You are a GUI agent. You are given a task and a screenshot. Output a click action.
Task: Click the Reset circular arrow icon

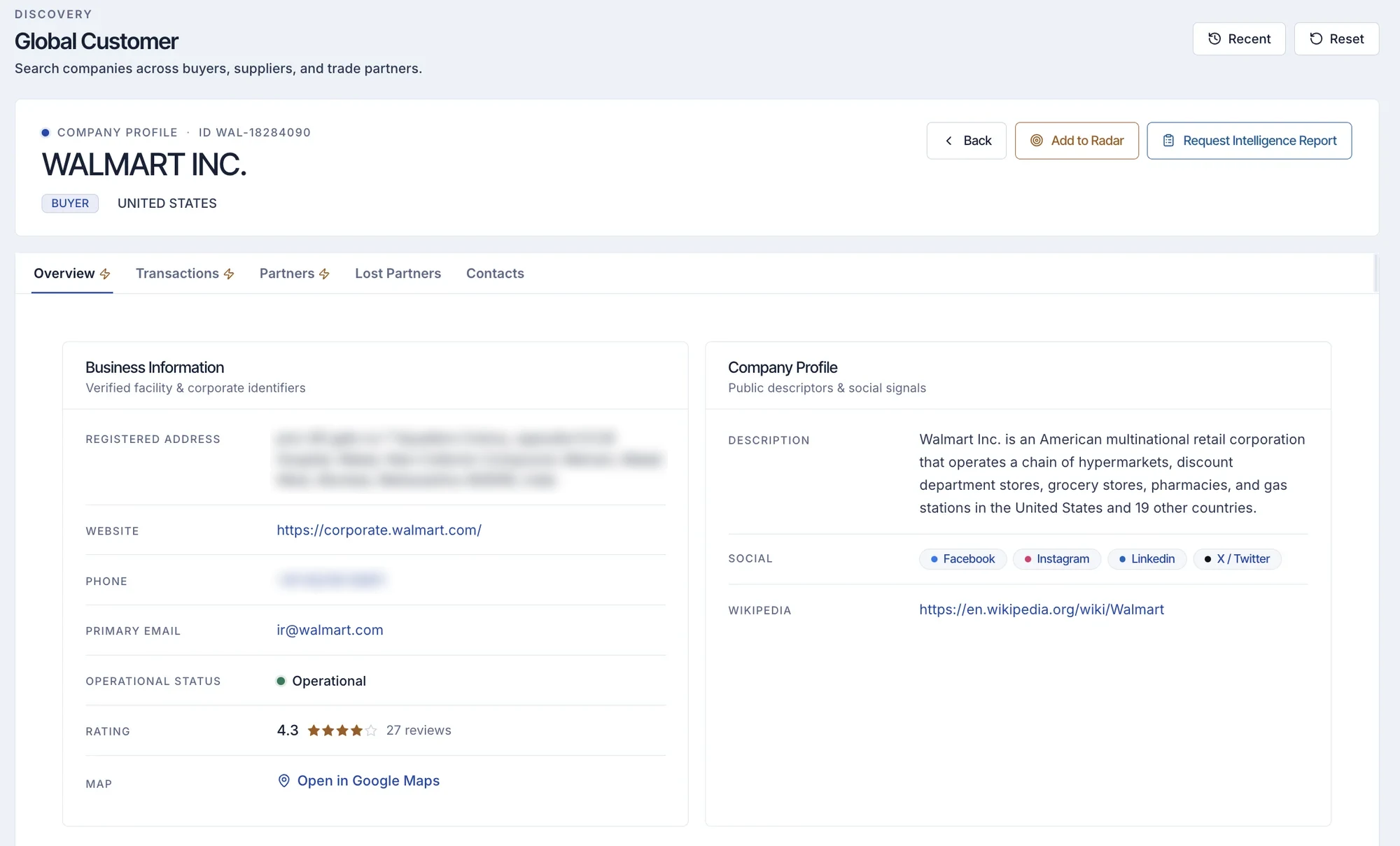[x=1316, y=38]
